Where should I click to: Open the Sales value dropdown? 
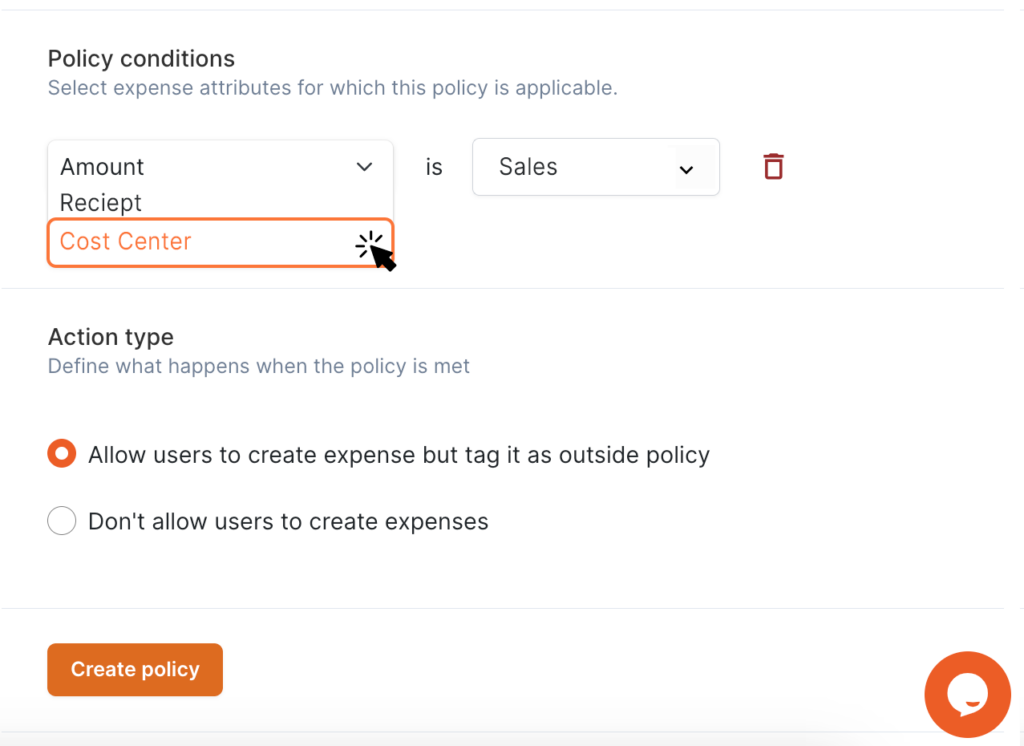coord(596,167)
